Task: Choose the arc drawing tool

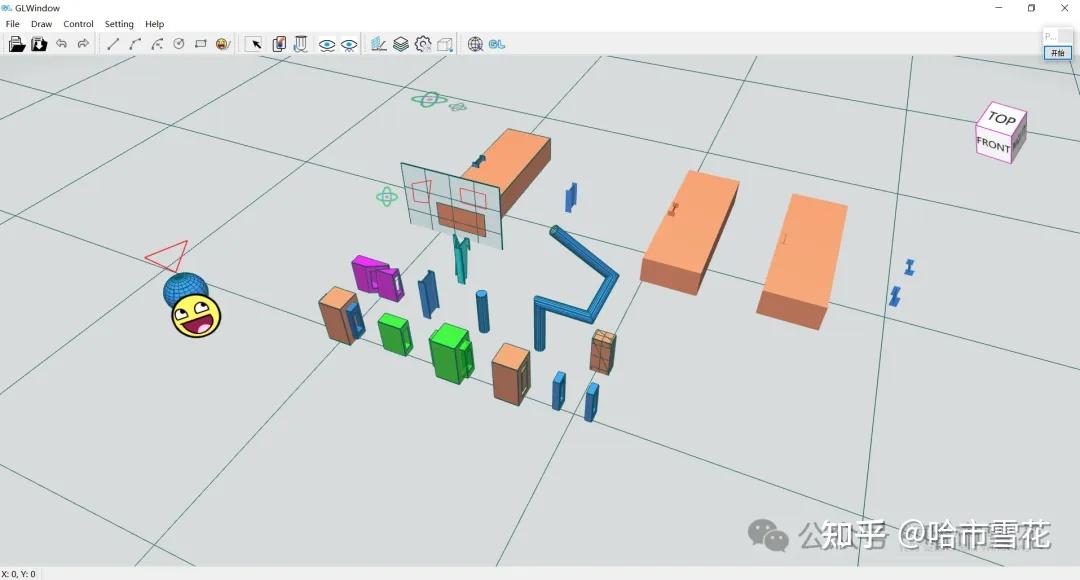Action: [x=134, y=43]
